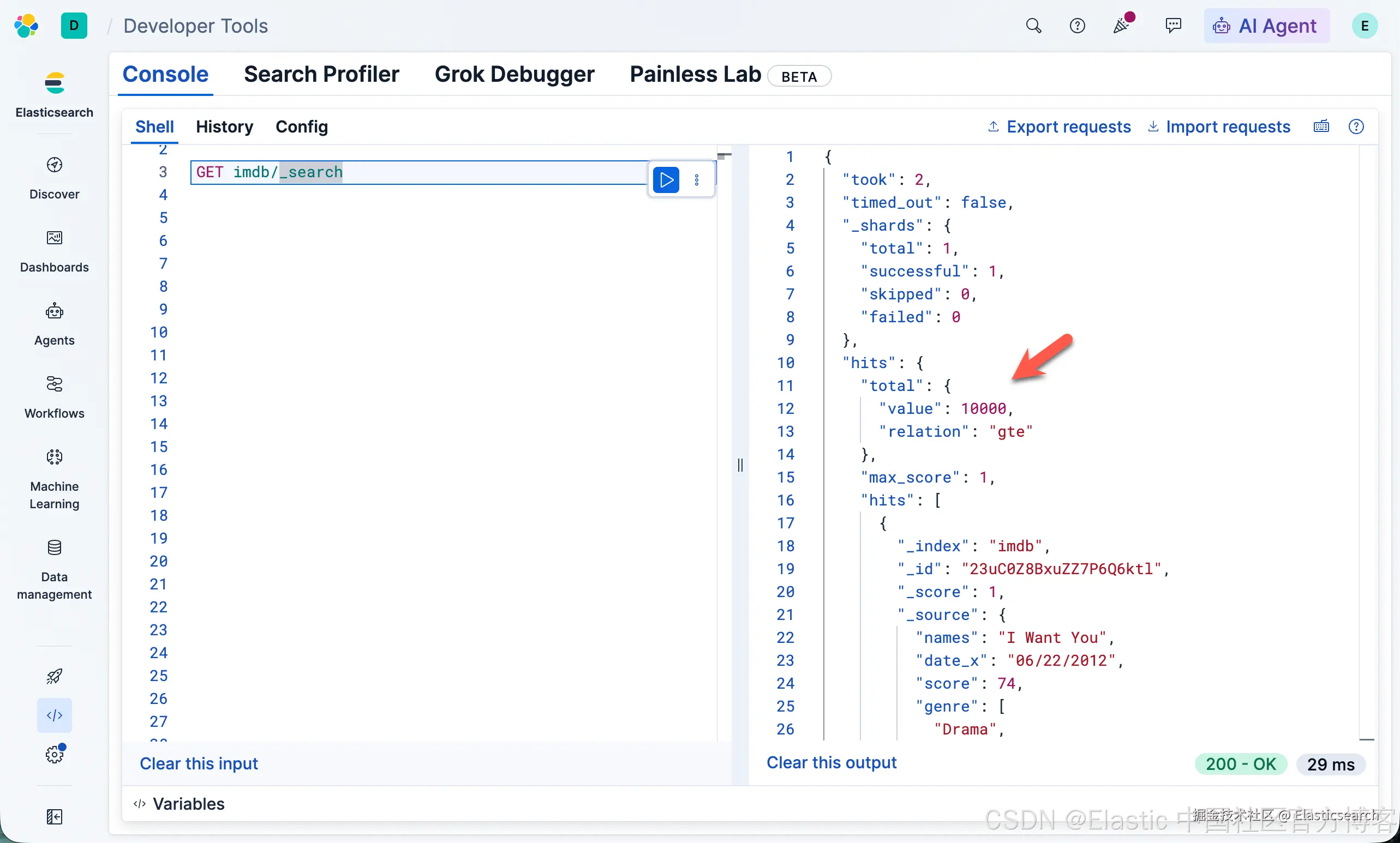Click Clear this output
This screenshot has width=1400, height=843.
tap(831, 762)
